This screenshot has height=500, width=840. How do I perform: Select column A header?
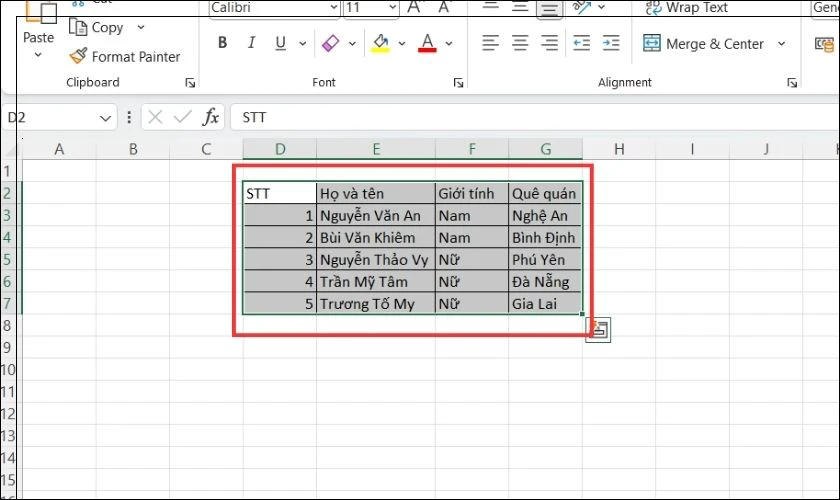click(x=59, y=149)
